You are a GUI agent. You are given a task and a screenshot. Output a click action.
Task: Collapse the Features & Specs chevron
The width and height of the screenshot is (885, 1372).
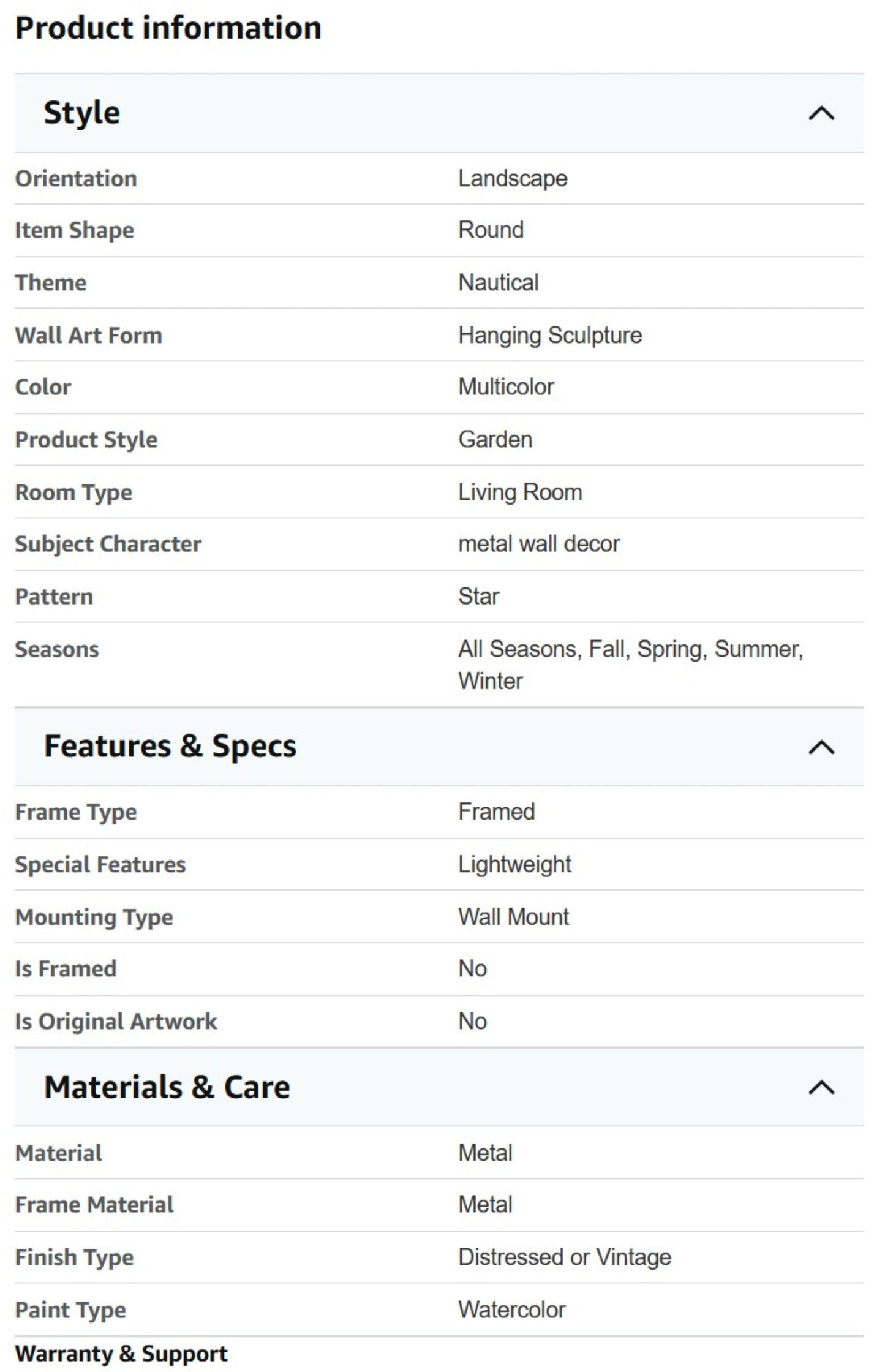tap(821, 747)
